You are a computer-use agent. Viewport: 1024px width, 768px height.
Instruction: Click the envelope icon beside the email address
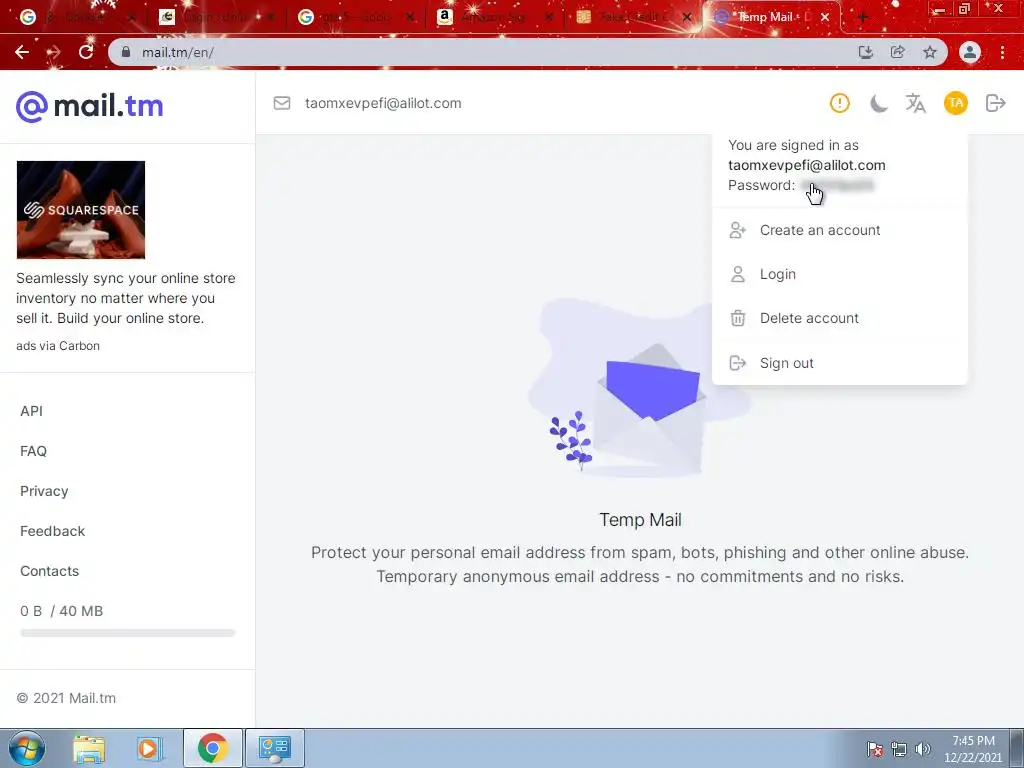coord(282,103)
